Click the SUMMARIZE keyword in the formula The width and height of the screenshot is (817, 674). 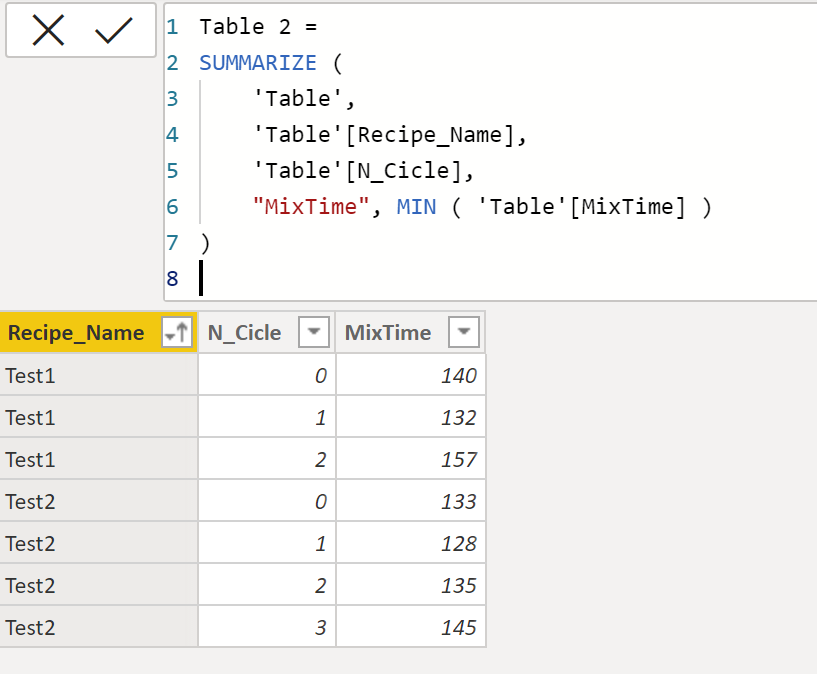coord(258,63)
